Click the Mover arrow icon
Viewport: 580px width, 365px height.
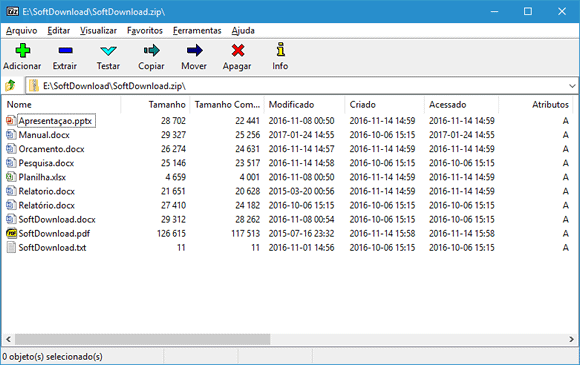195,50
